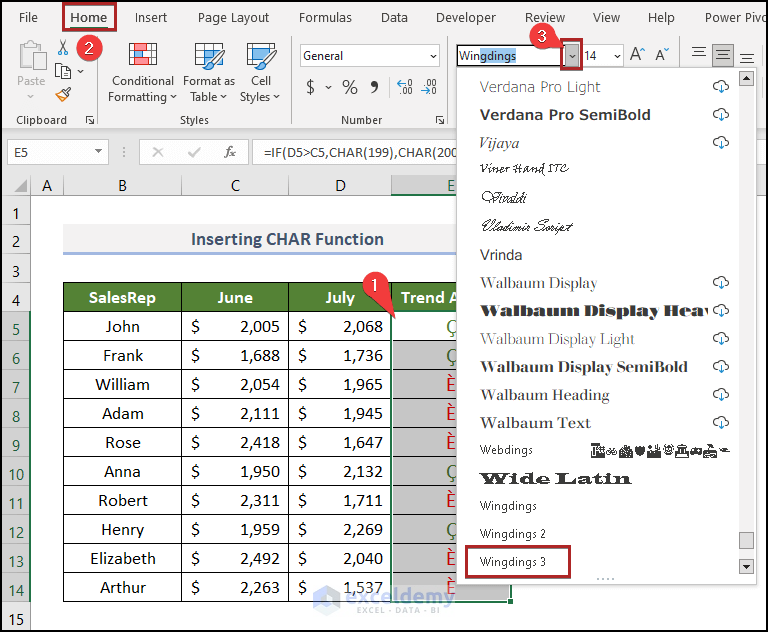This screenshot has height=632, width=768.
Task: Click the font list scroll down arrow
Action: coord(746,567)
